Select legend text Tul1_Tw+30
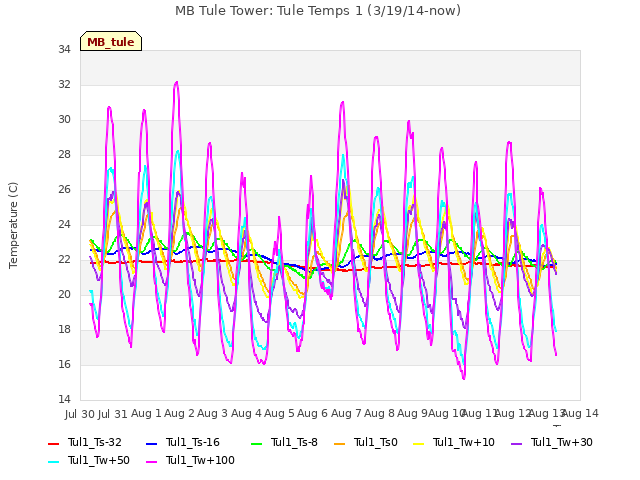The image size is (640, 480). (562, 442)
